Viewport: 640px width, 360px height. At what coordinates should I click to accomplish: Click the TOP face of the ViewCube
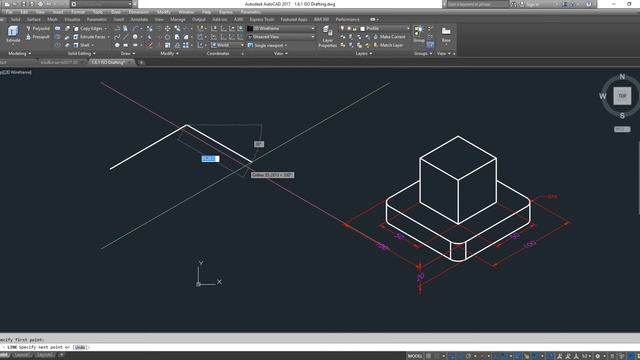click(x=622, y=96)
